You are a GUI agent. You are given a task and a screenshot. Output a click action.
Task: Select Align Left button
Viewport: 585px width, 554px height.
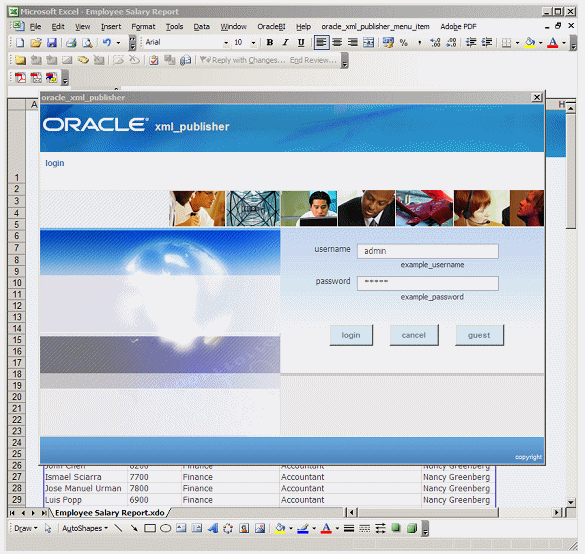click(321, 43)
